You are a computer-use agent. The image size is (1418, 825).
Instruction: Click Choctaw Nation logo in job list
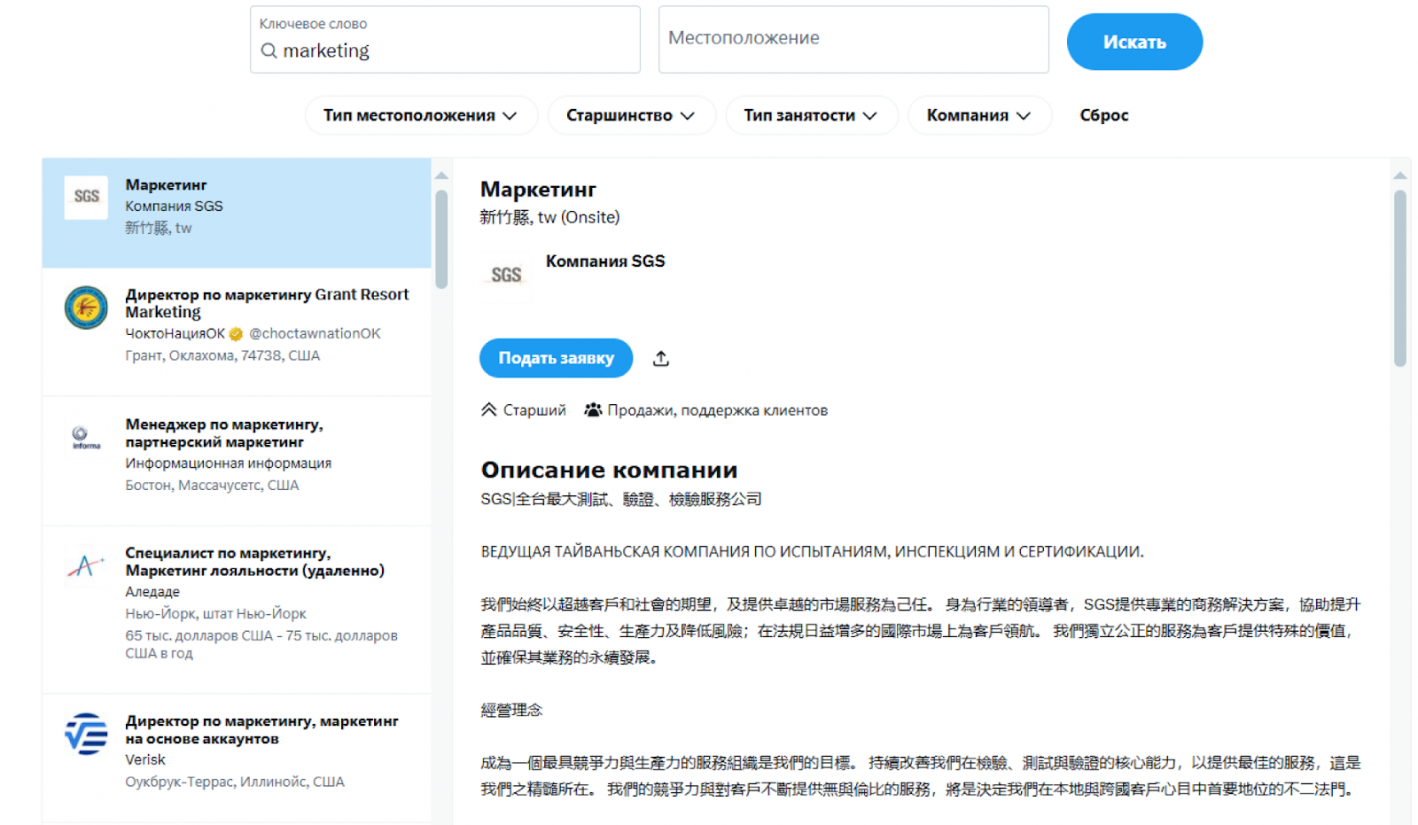[86, 308]
